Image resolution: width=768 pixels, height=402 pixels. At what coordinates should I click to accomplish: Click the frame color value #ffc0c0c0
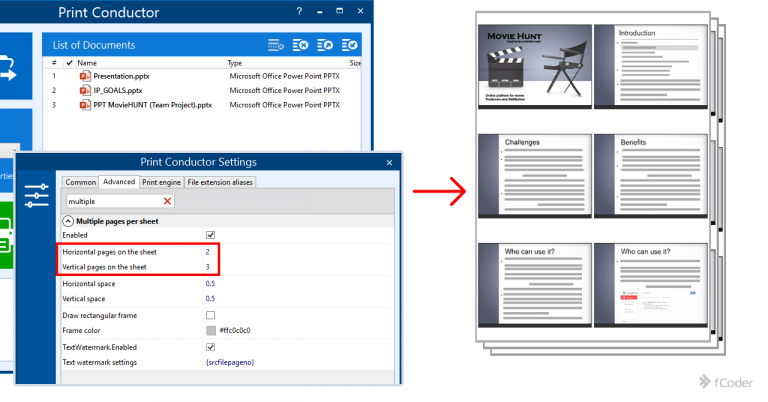point(235,331)
